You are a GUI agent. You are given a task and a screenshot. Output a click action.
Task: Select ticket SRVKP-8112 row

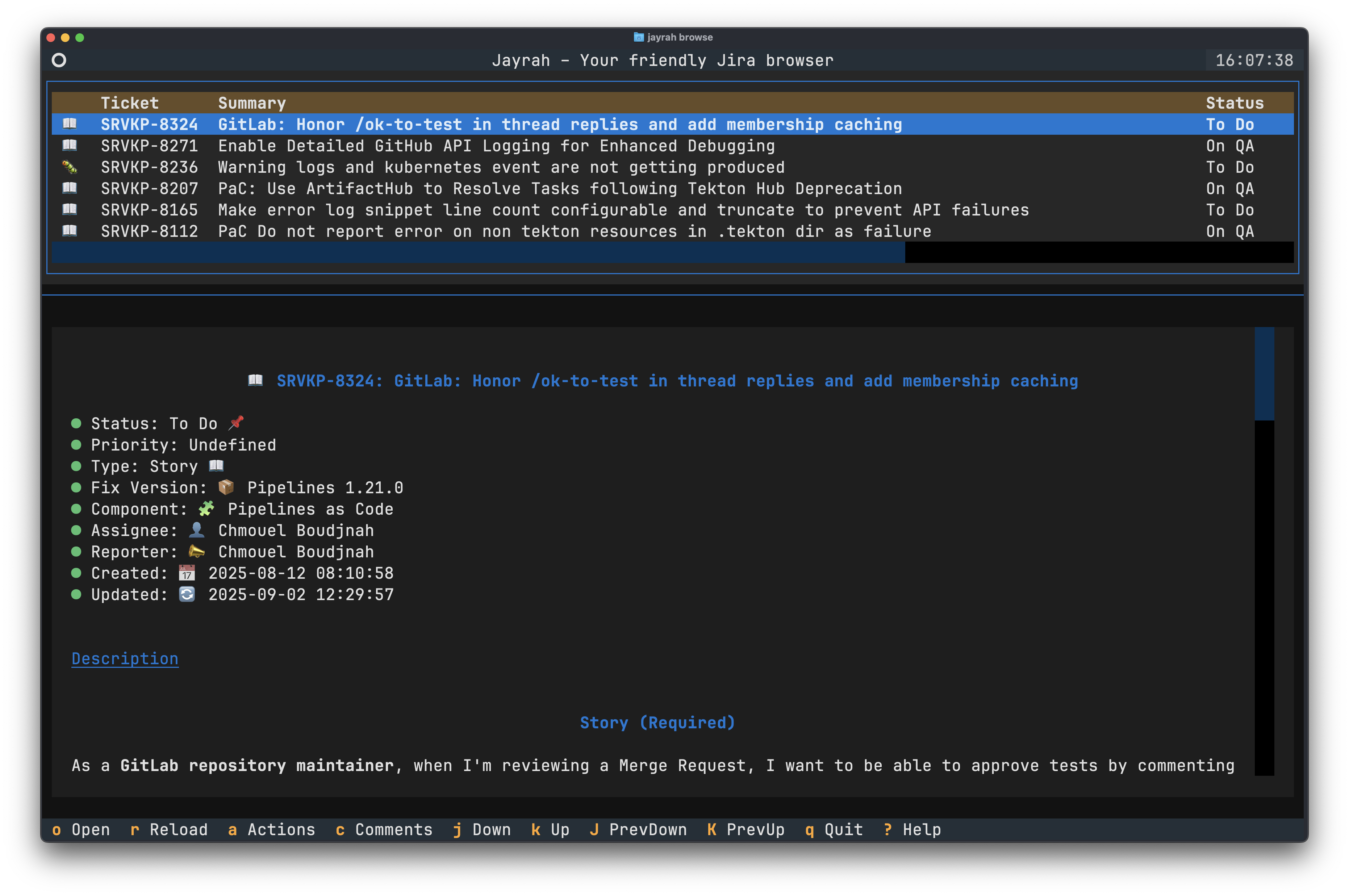tap(673, 231)
